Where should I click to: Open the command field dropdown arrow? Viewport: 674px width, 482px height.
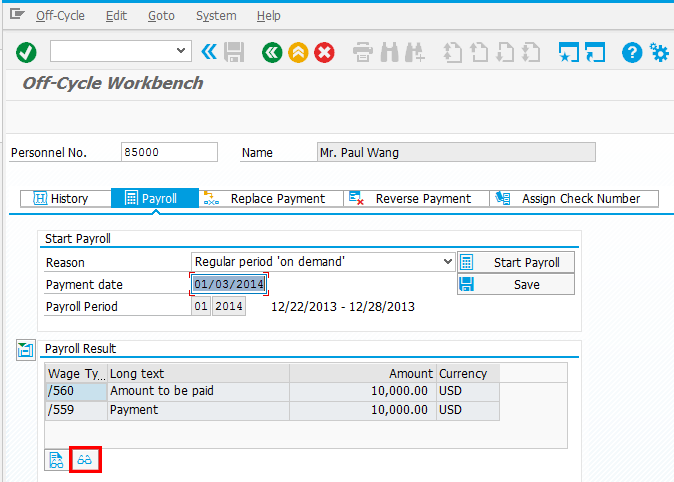181,50
